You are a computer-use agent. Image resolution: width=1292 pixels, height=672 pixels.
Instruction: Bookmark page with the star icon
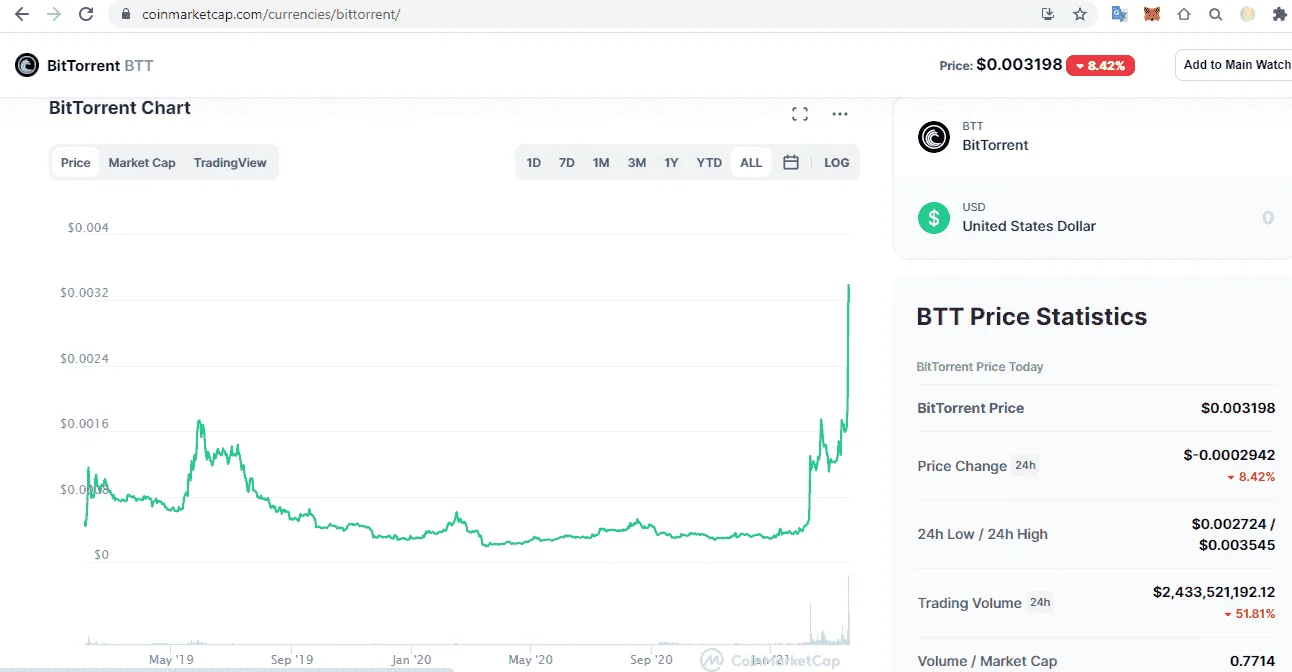coord(1080,14)
